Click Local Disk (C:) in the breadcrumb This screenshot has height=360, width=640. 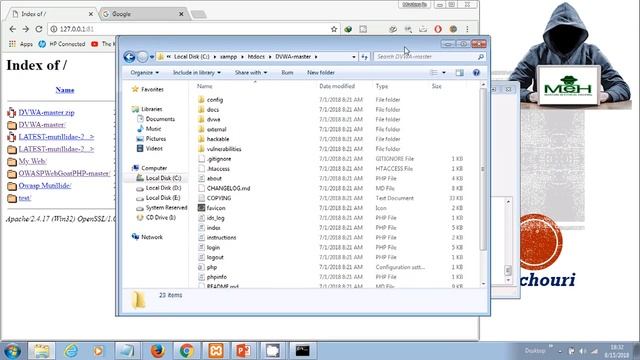coord(191,57)
